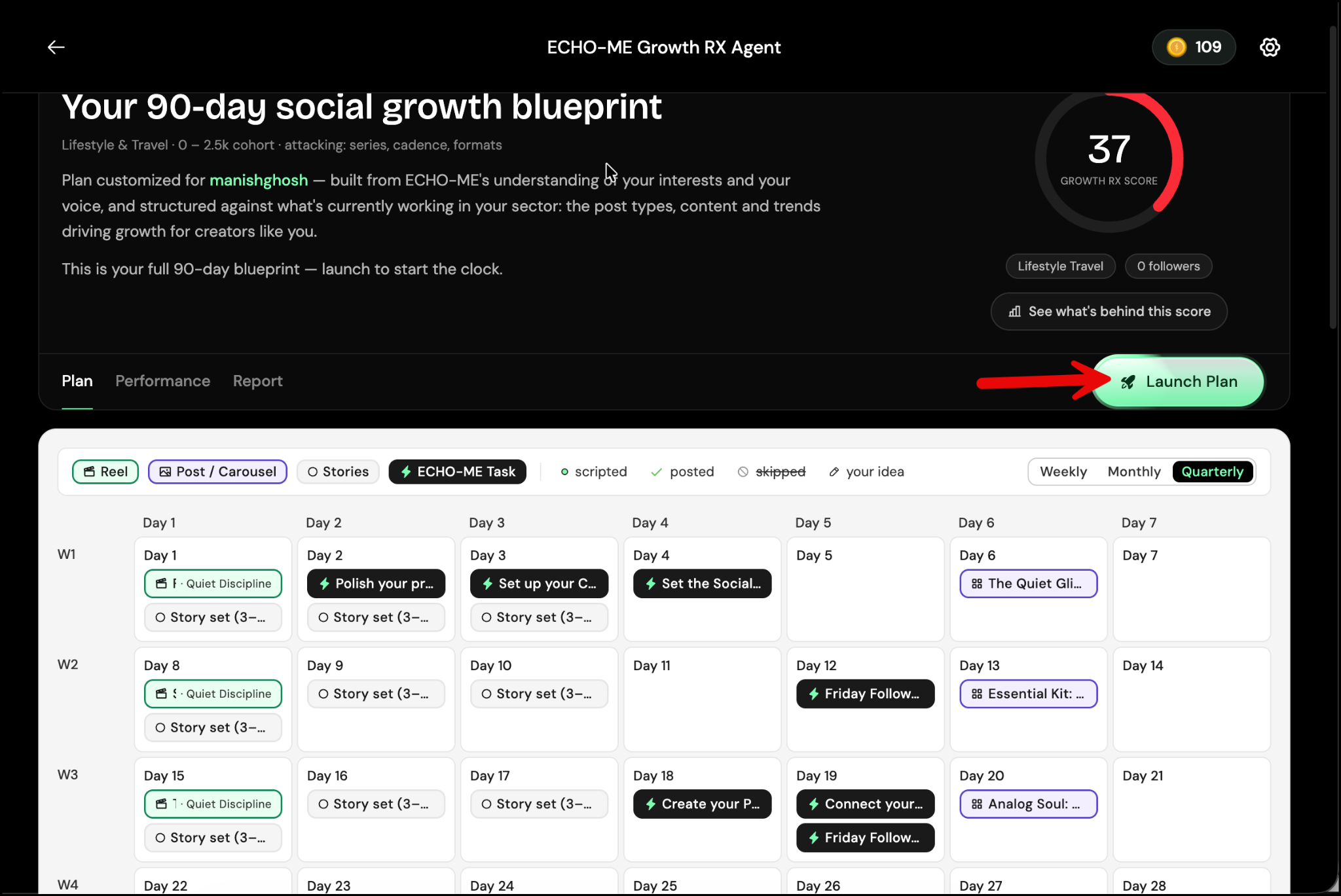The image size is (1341, 896).
Task: Click the rocket icon in Launch Plan
Action: (1128, 382)
